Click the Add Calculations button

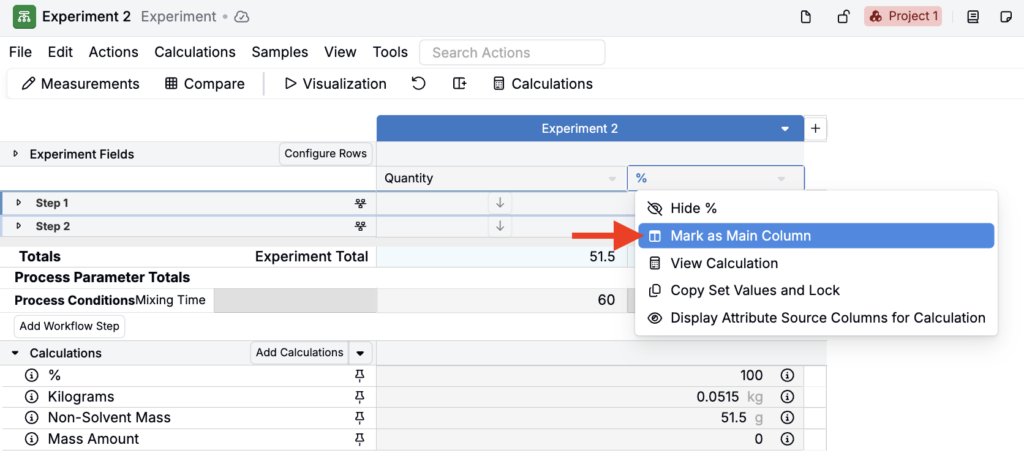point(300,353)
